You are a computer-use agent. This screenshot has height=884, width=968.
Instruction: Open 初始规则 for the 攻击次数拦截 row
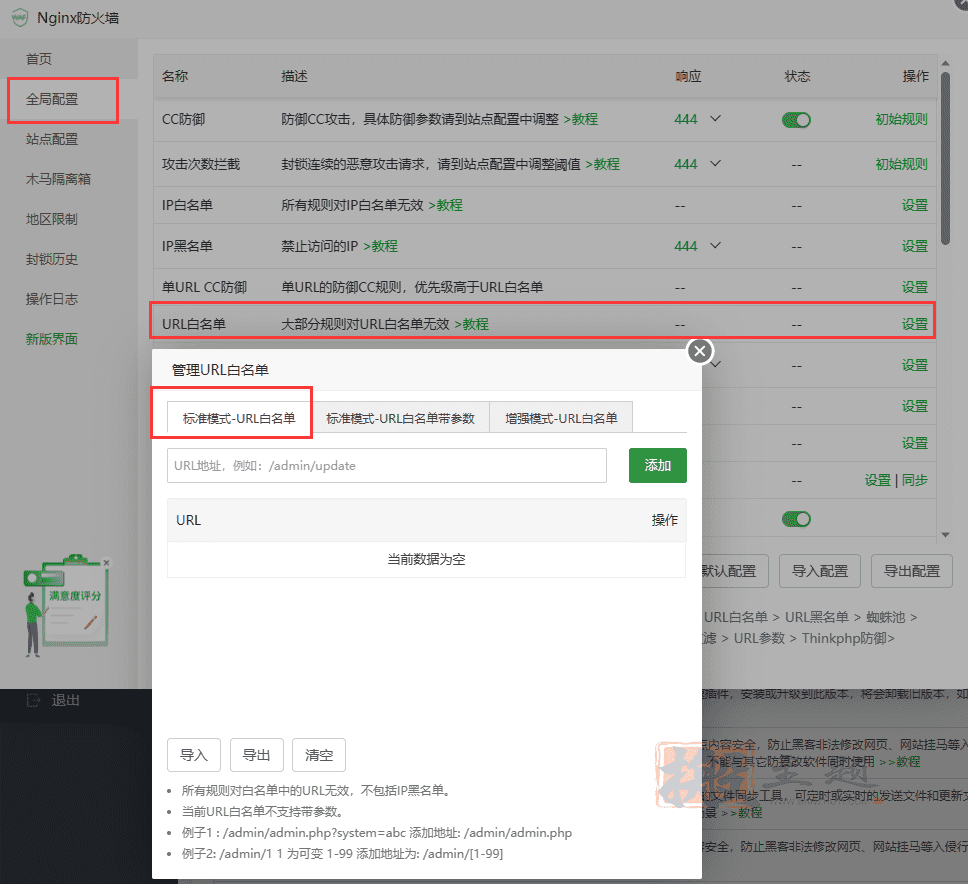[x=901, y=164]
